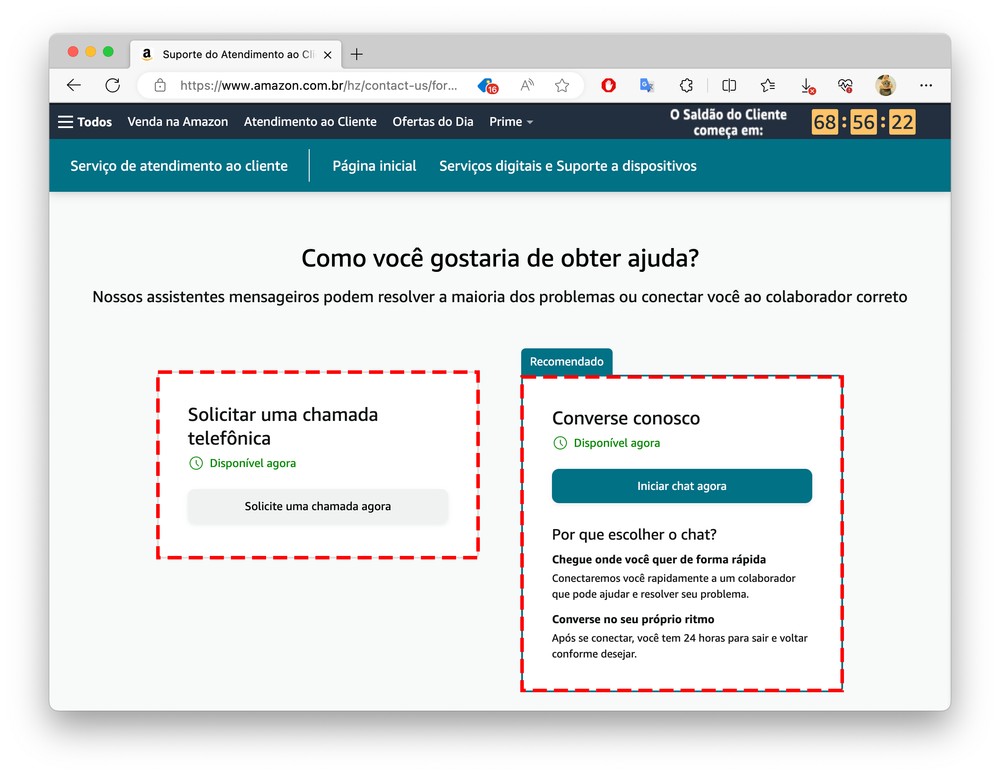1000x776 pixels.
Task: Click the Converse conosco heading
Action: (x=626, y=418)
